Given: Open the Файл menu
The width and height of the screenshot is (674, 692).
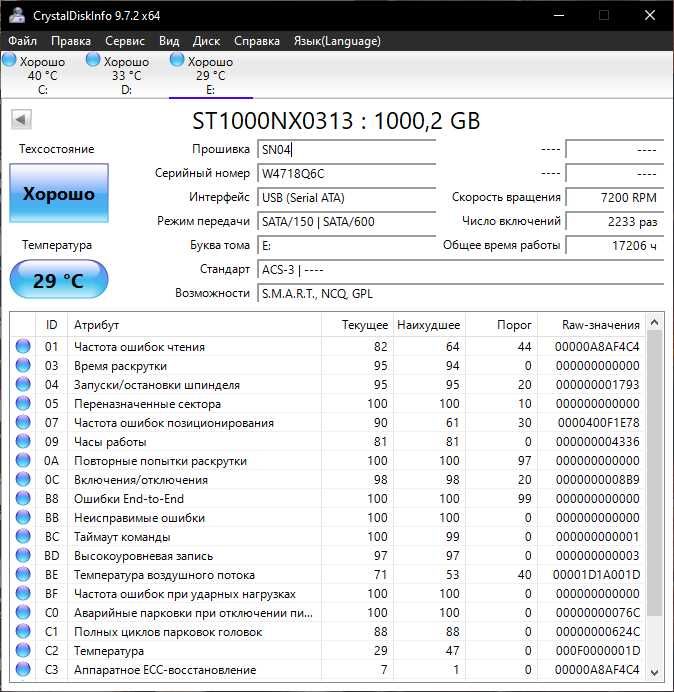Looking at the screenshot, I should (23, 41).
